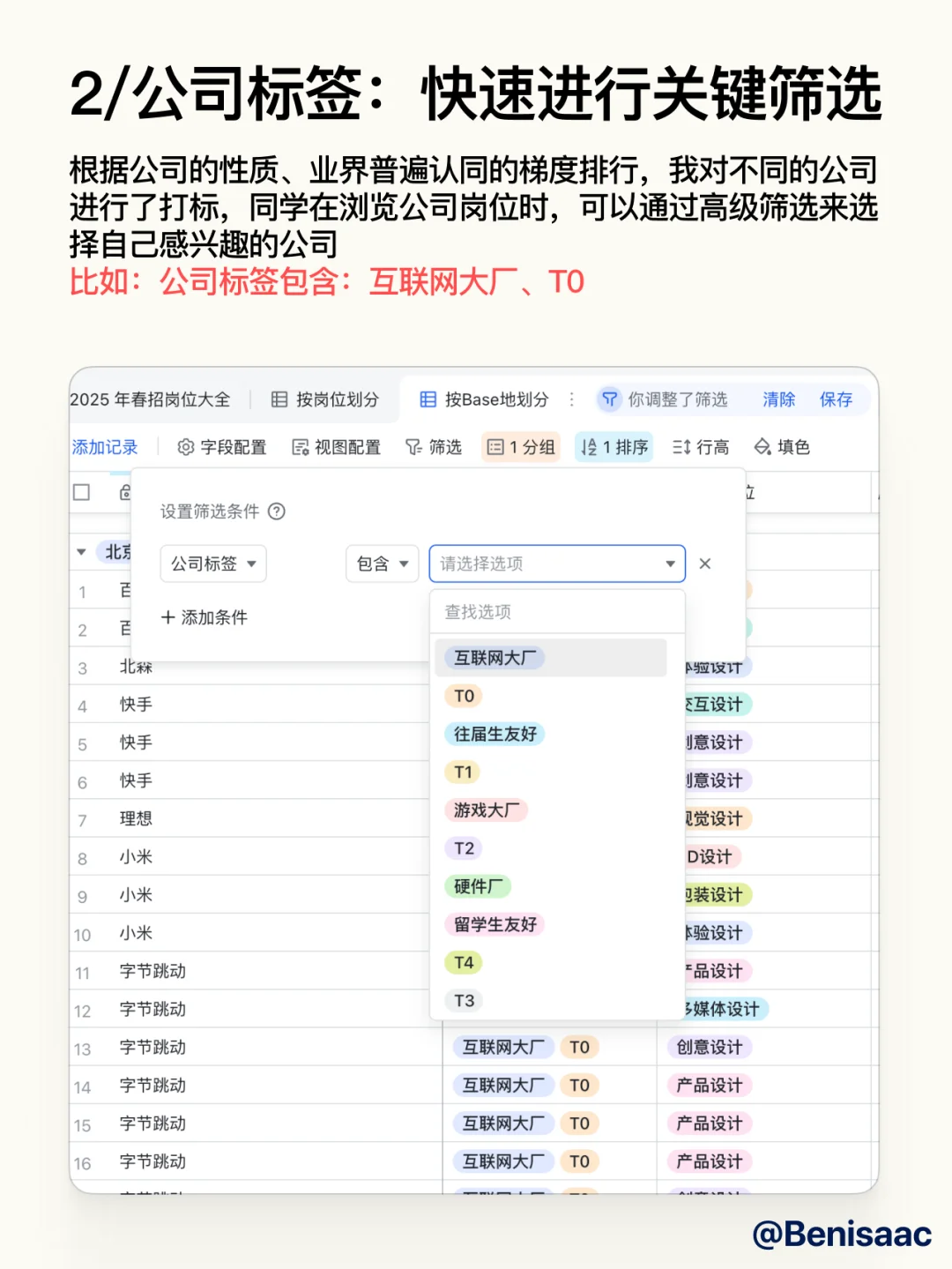Open the 公司标签 field dropdown
Viewport: 952px width, 1269px height.
tap(213, 564)
